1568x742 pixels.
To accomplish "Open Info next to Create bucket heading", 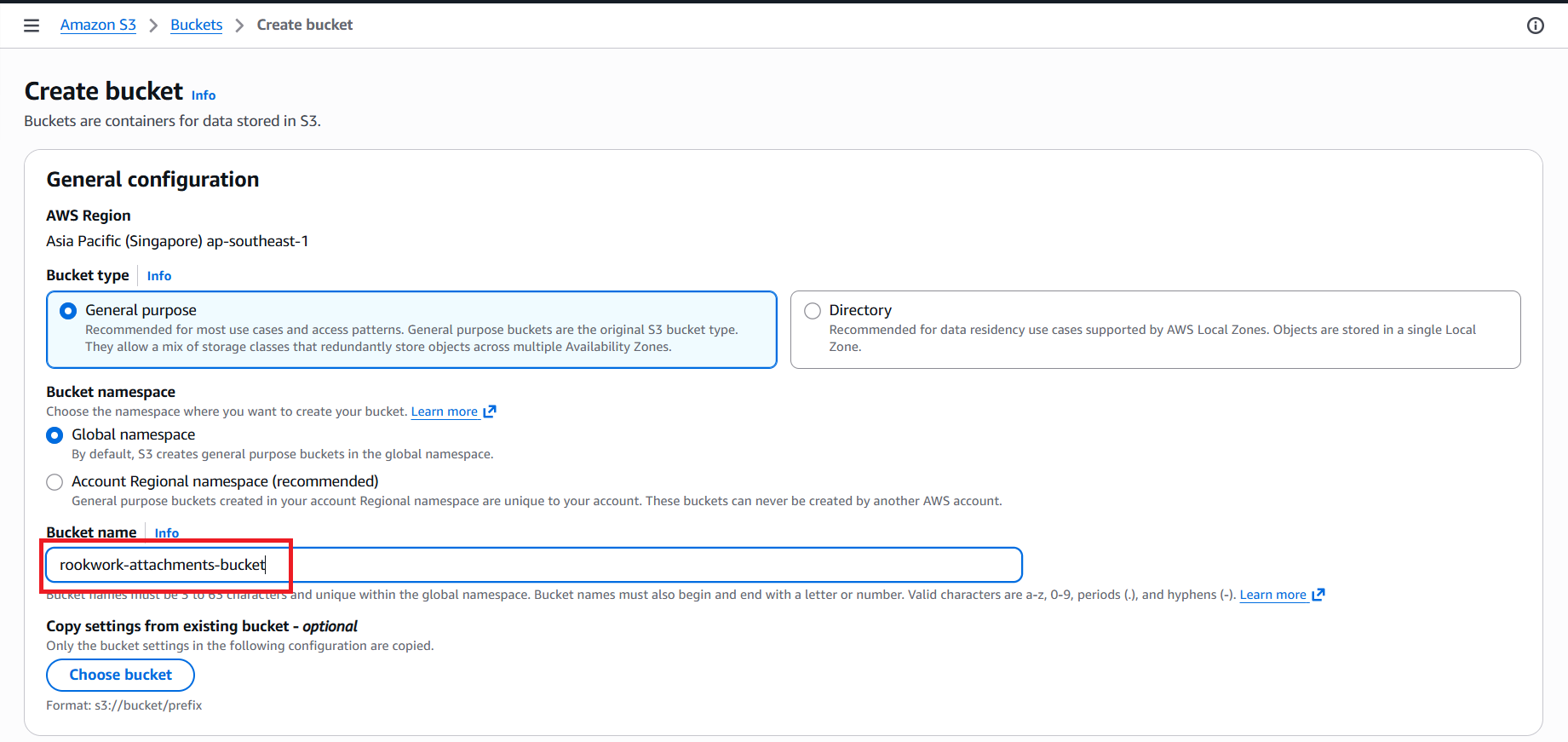I will 204,95.
